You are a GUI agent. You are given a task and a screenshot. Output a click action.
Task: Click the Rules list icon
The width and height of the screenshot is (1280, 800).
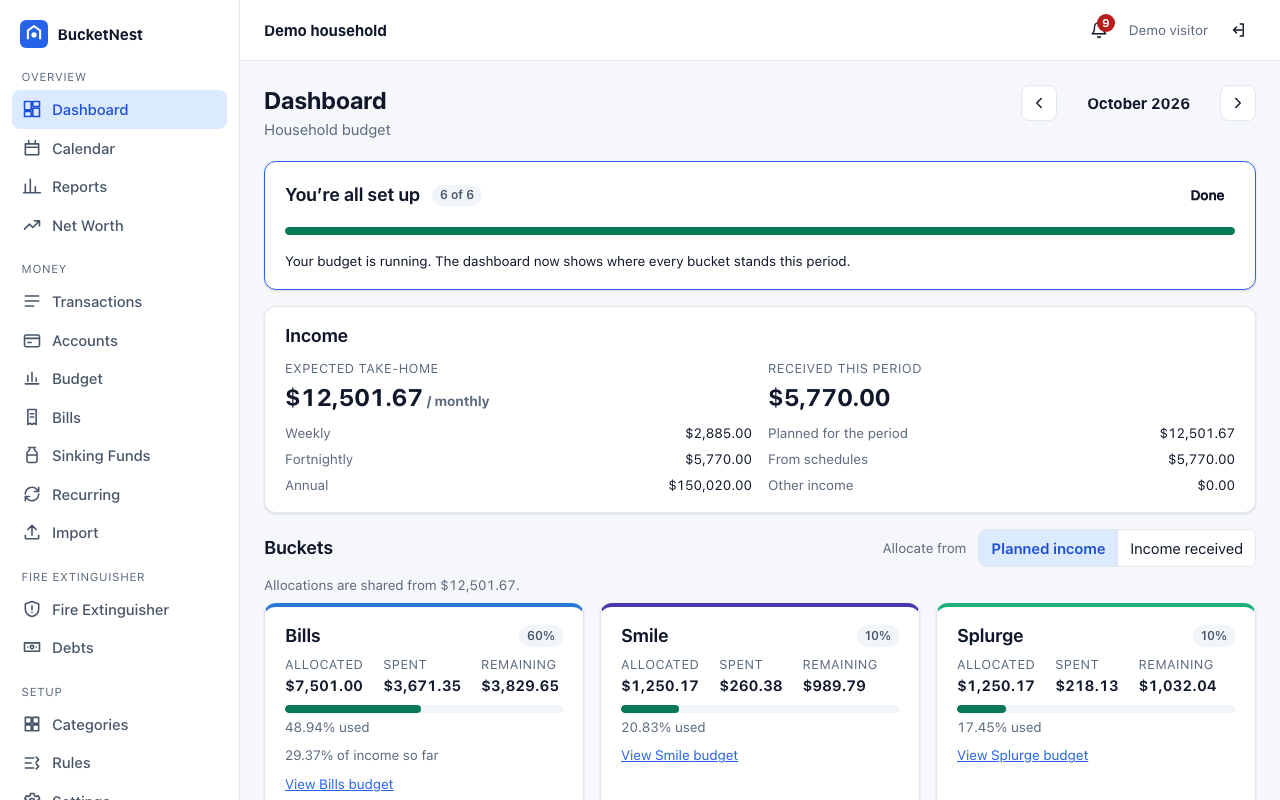tap(32, 763)
